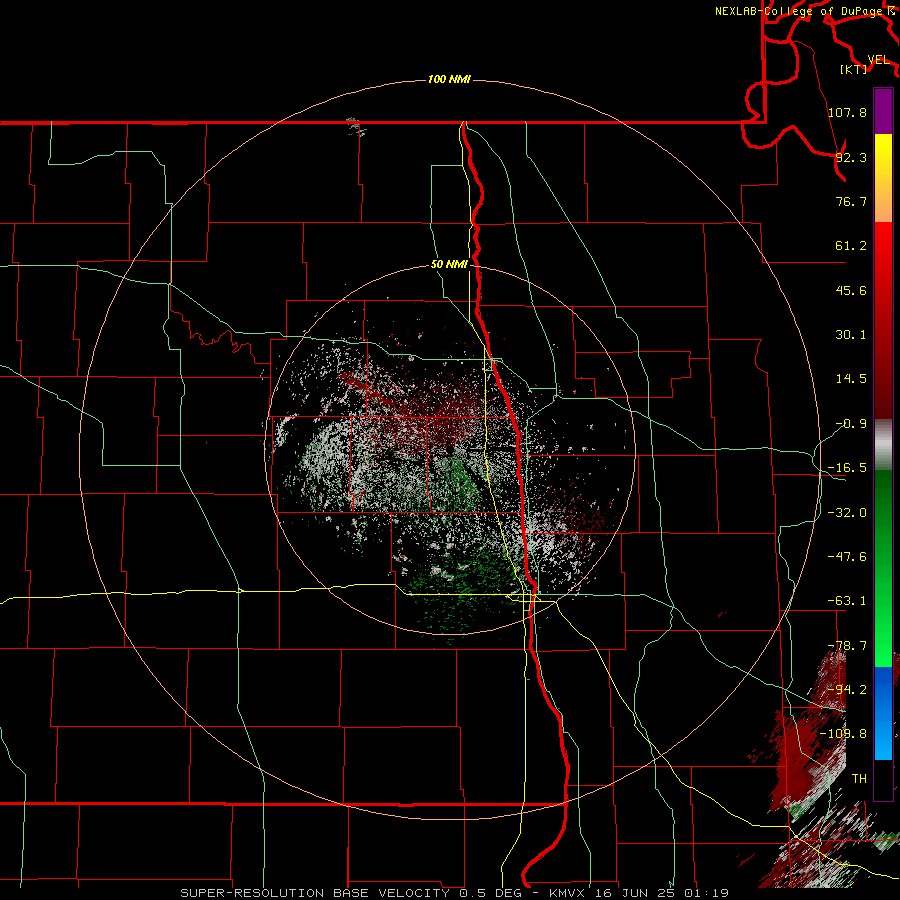Click the 16 JUN 25 date in the caption
This screenshot has width=900, height=900.
tap(634, 893)
